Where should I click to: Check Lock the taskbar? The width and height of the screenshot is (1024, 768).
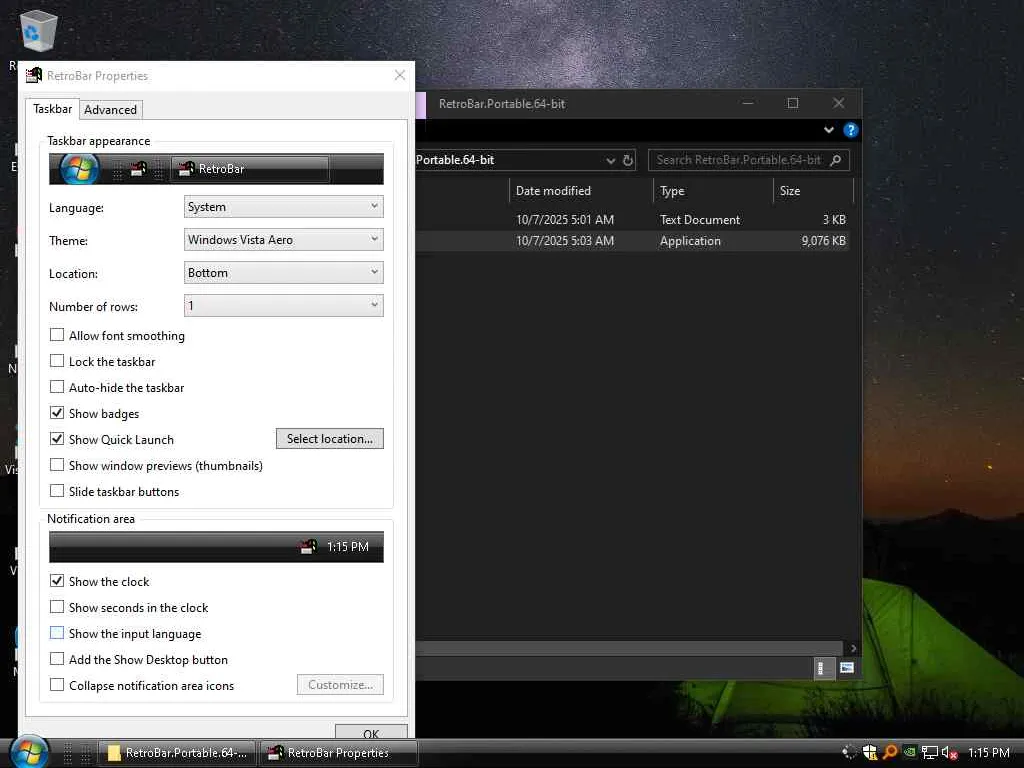(x=57, y=361)
